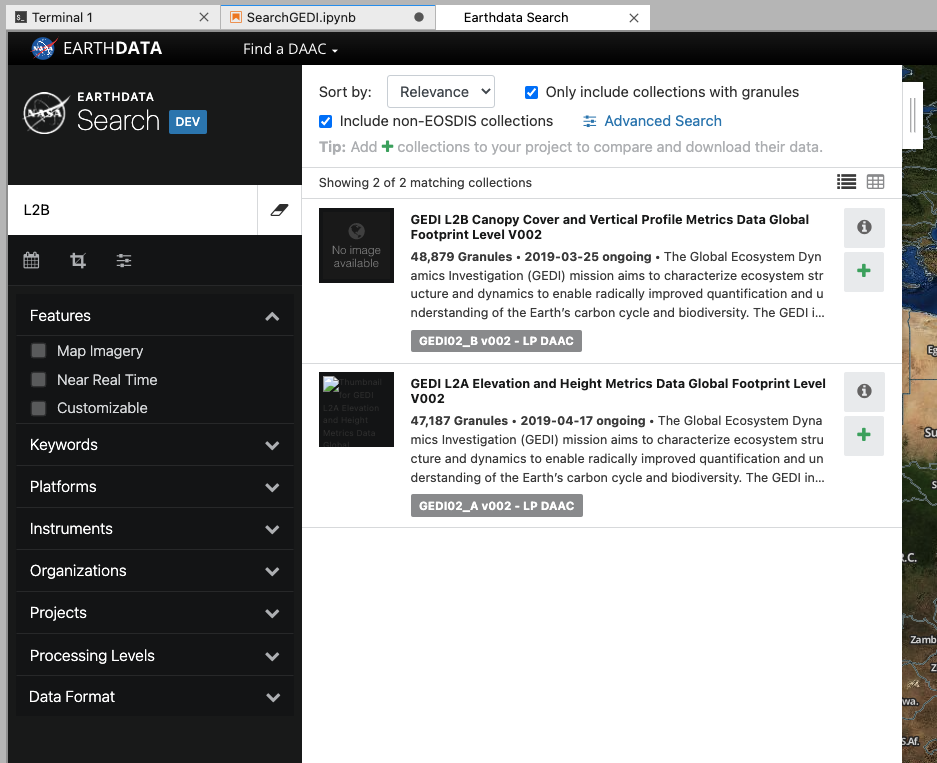
Task: Click '47,187 Granules' text in L2A result
Action: [x=459, y=421]
